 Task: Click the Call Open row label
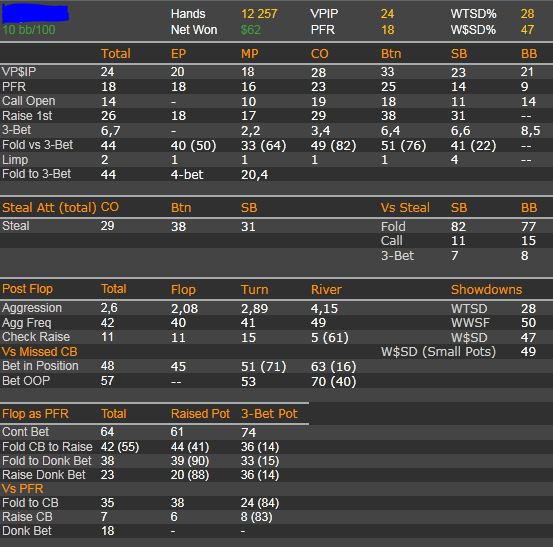tap(29, 101)
